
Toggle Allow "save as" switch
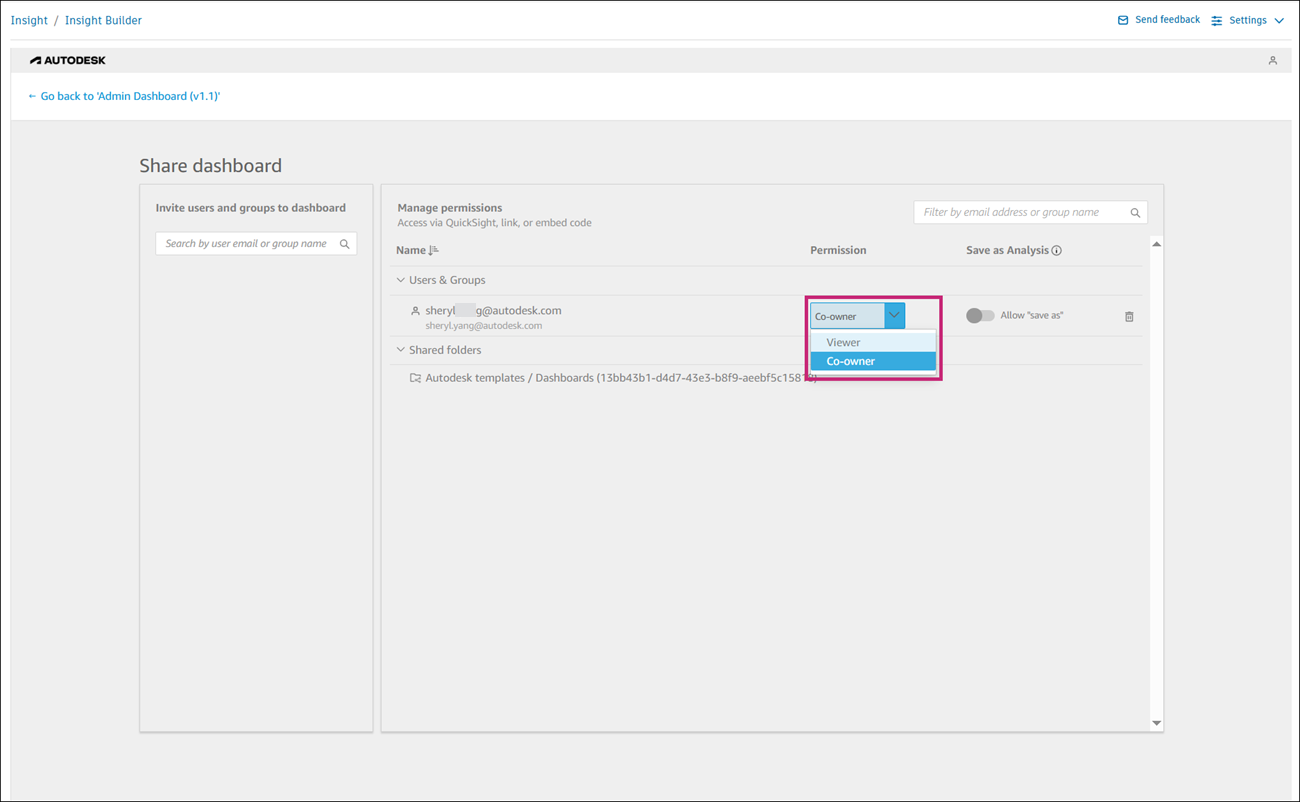coord(980,315)
